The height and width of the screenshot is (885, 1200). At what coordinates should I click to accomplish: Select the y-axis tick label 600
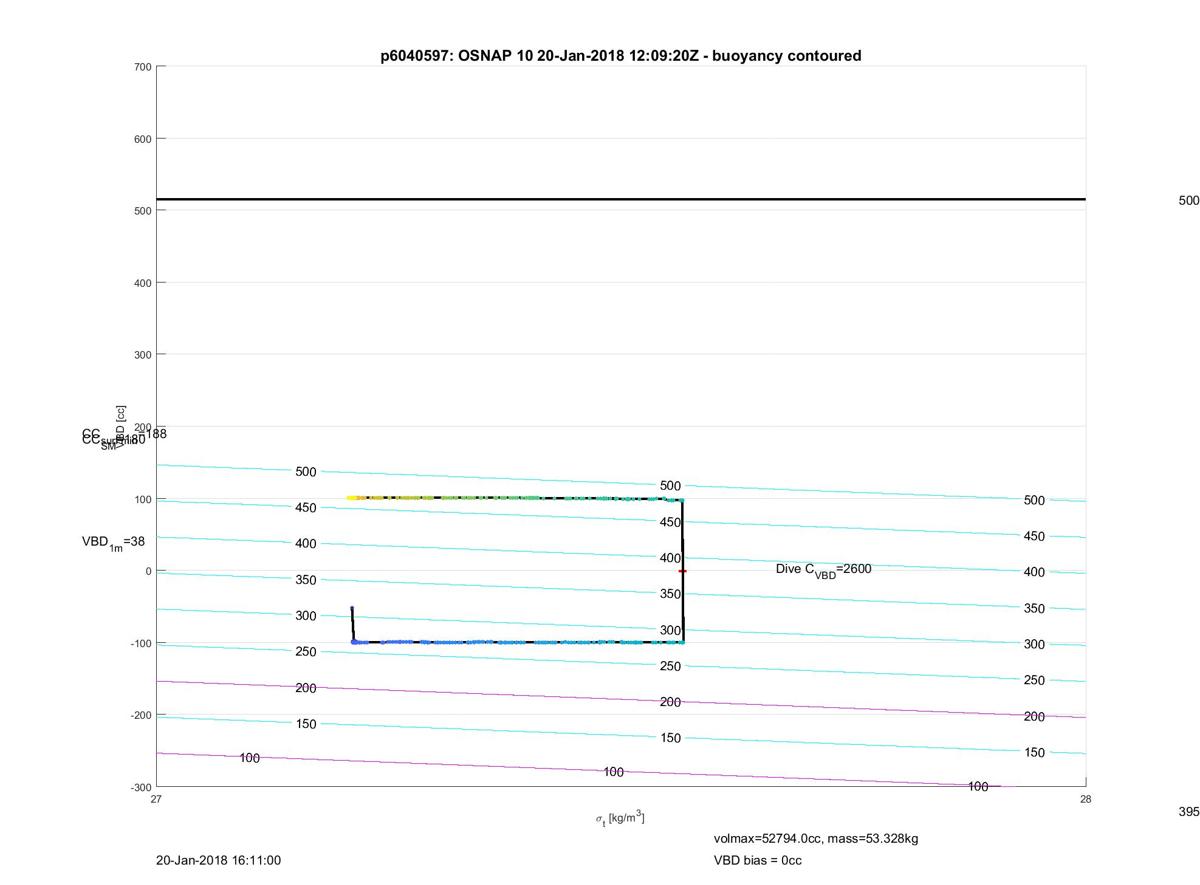click(x=142, y=139)
